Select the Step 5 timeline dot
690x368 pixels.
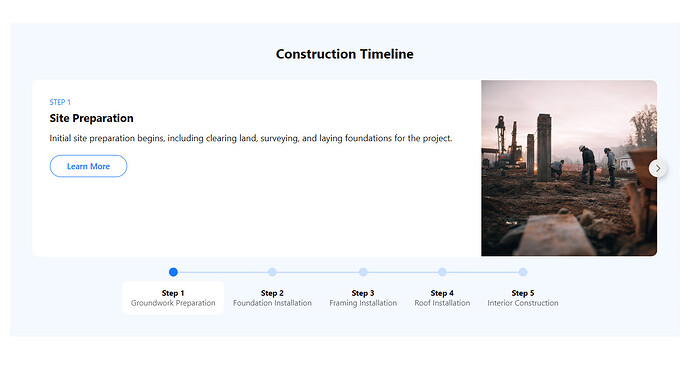point(523,272)
